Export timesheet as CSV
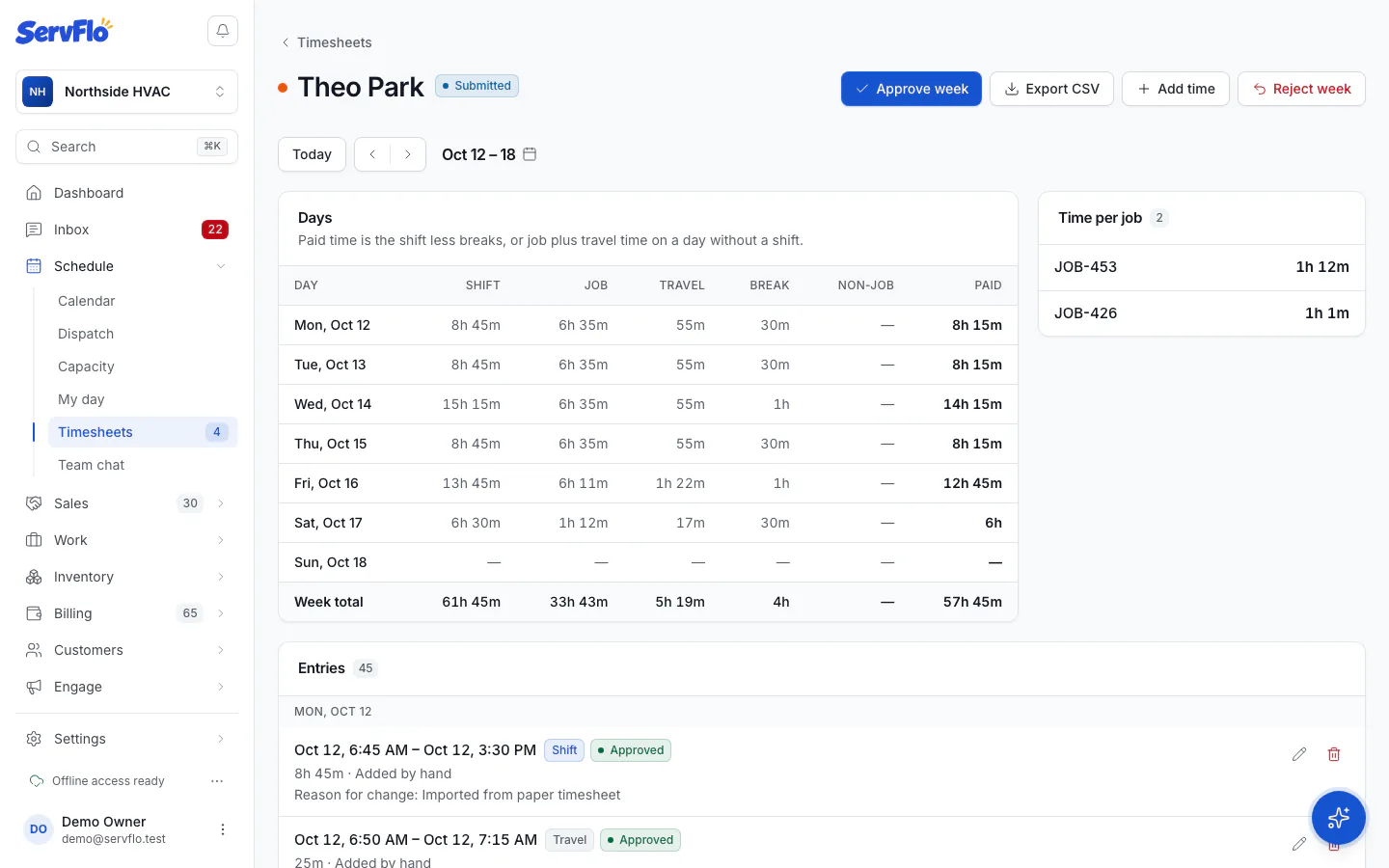Image resolution: width=1389 pixels, height=868 pixels. point(1051,89)
